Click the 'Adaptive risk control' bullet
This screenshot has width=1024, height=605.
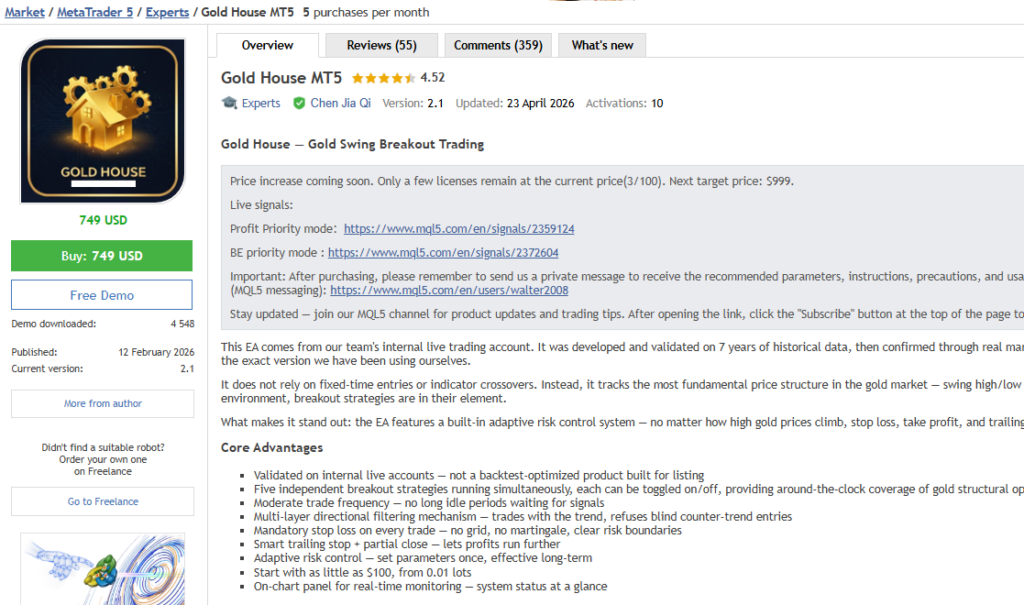423,558
